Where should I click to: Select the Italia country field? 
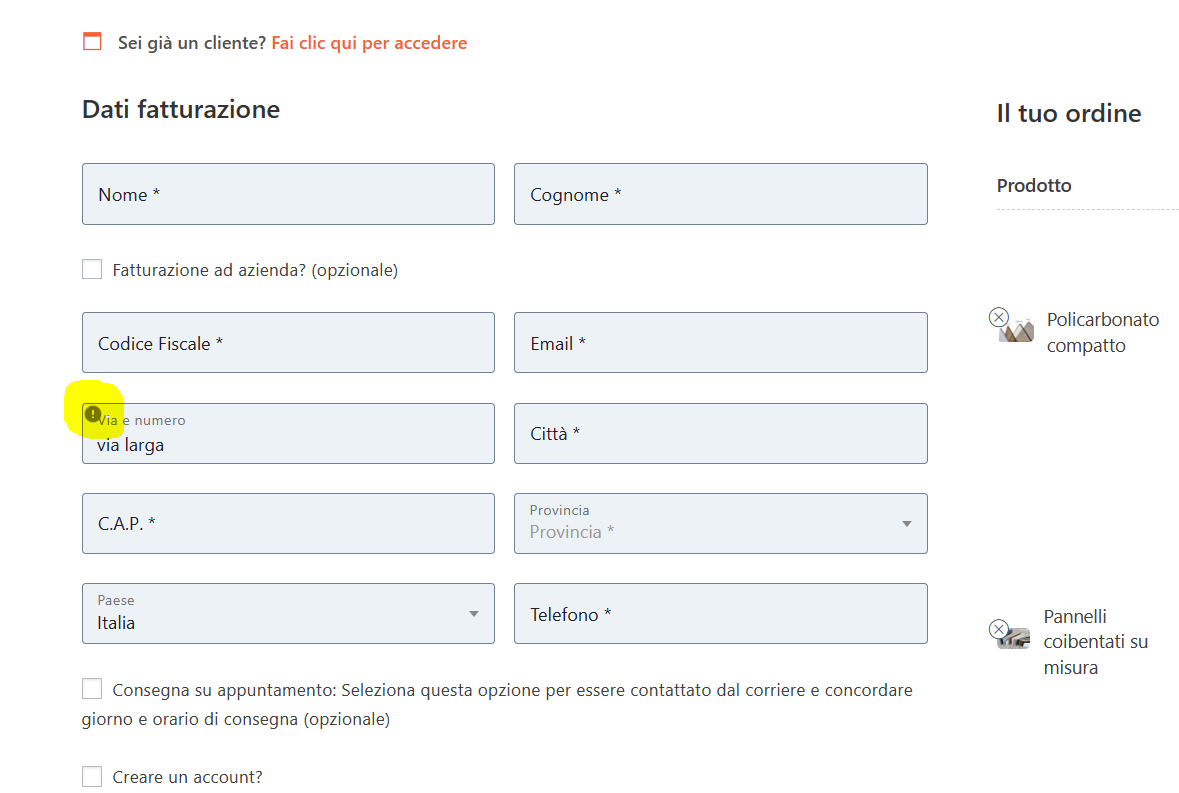coord(288,613)
